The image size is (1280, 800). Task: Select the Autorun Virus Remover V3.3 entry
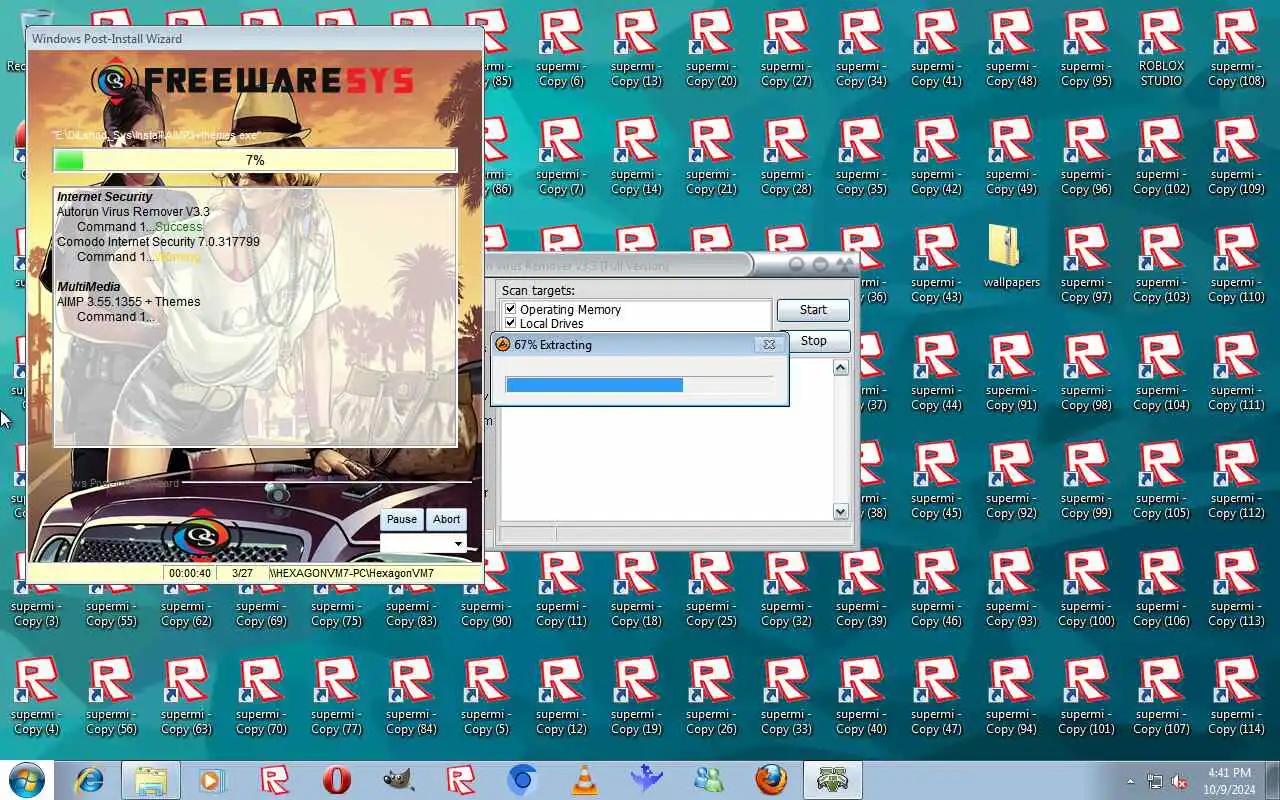coord(133,212)
